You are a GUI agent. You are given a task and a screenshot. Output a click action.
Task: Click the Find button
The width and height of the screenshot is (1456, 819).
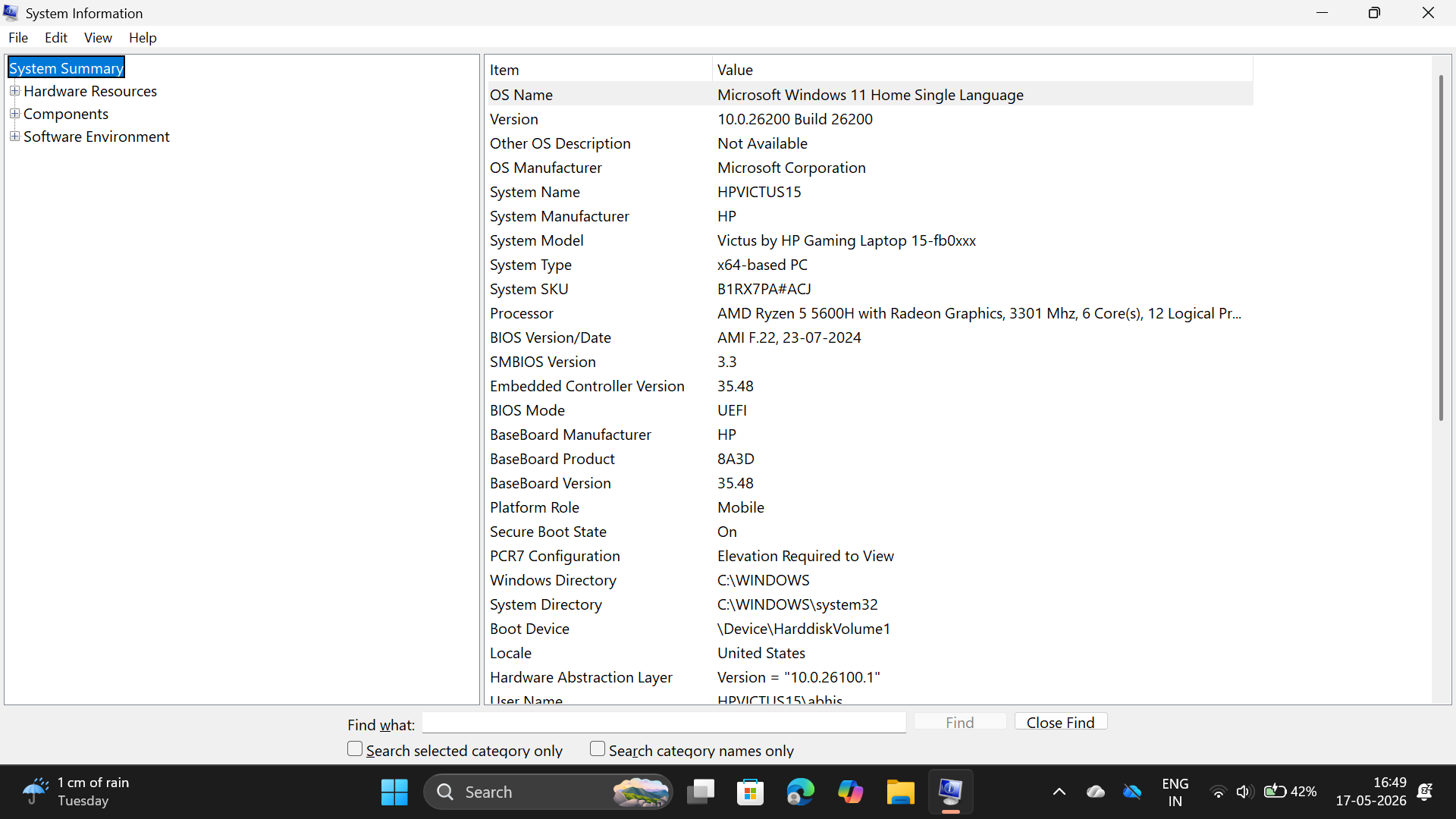(960, 722)
